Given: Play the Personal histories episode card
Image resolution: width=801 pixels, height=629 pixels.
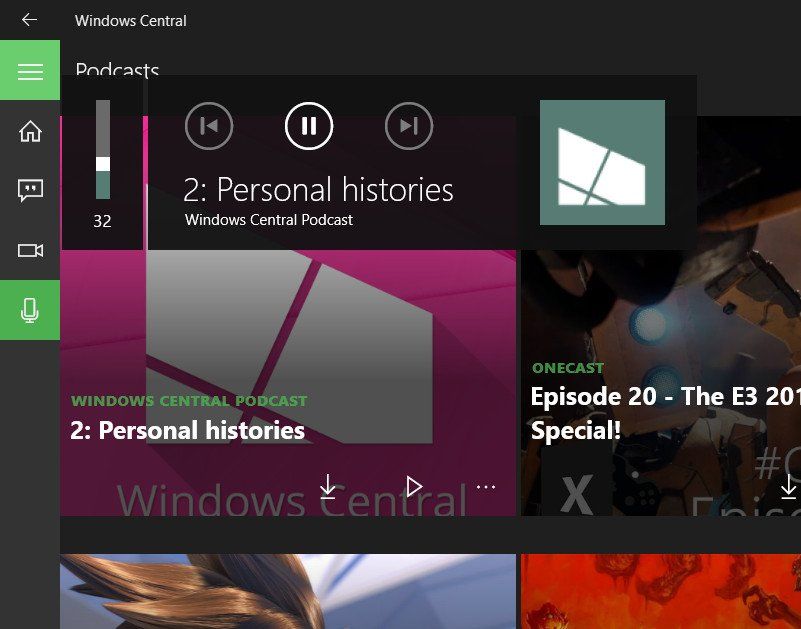Looking at the screenshot, I should click(414, 486).
